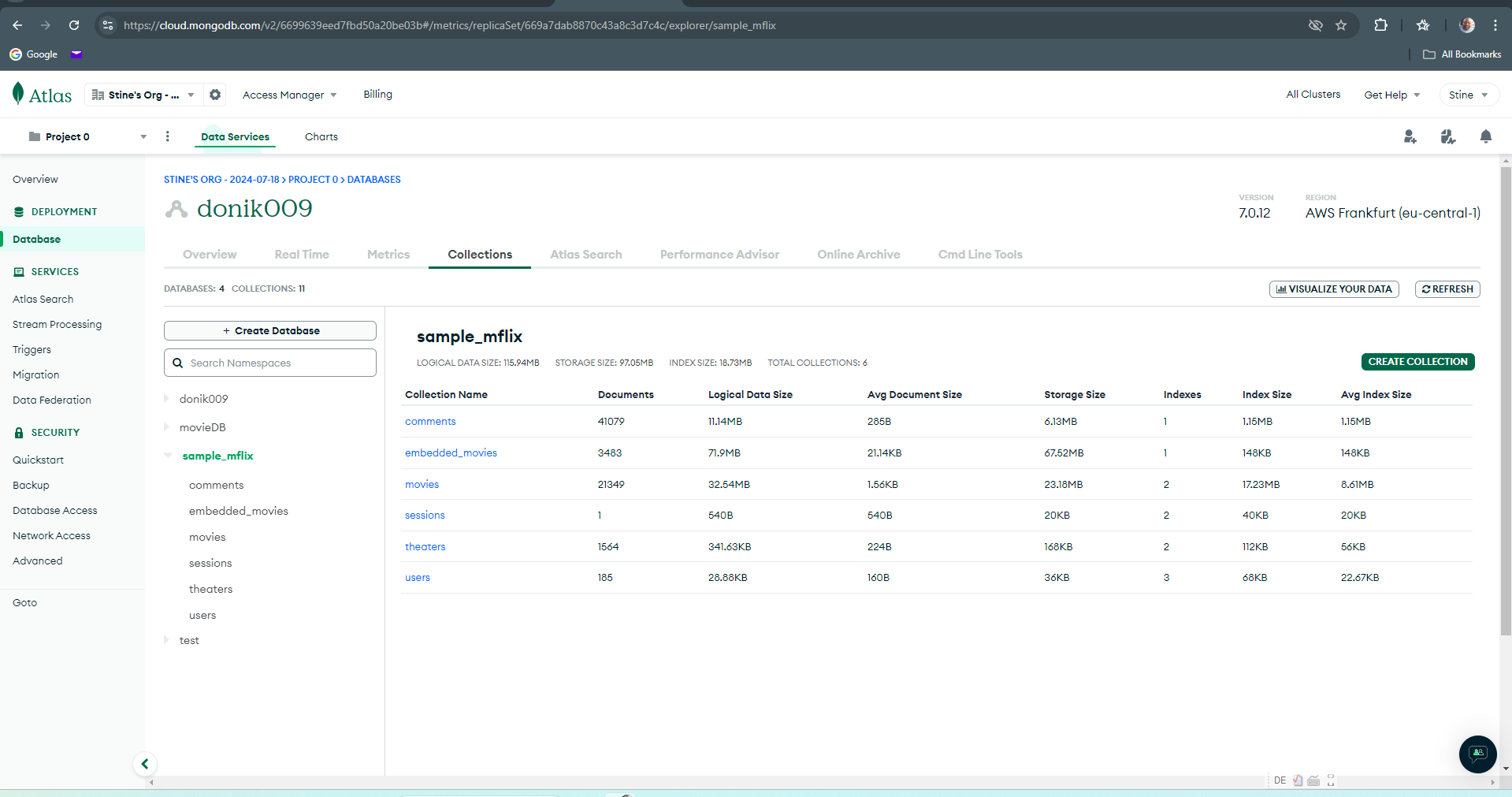
Task: Open browser extensions puzzle icon
Action: click(x=1380, y=25)
